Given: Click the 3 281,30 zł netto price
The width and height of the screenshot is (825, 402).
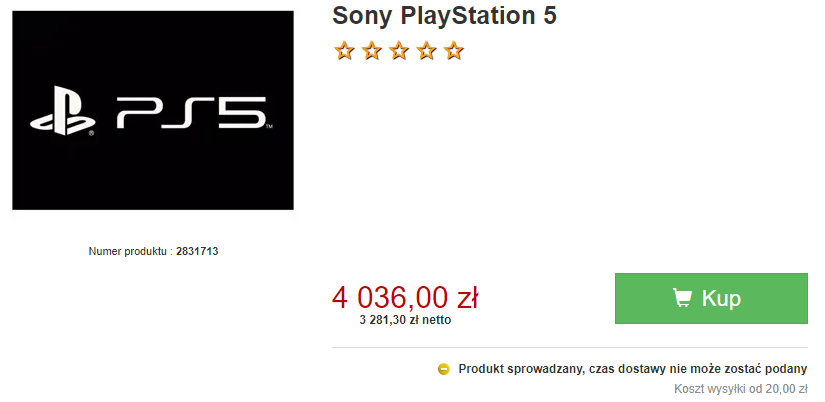Looking at the screenshot, I should 405,320.
